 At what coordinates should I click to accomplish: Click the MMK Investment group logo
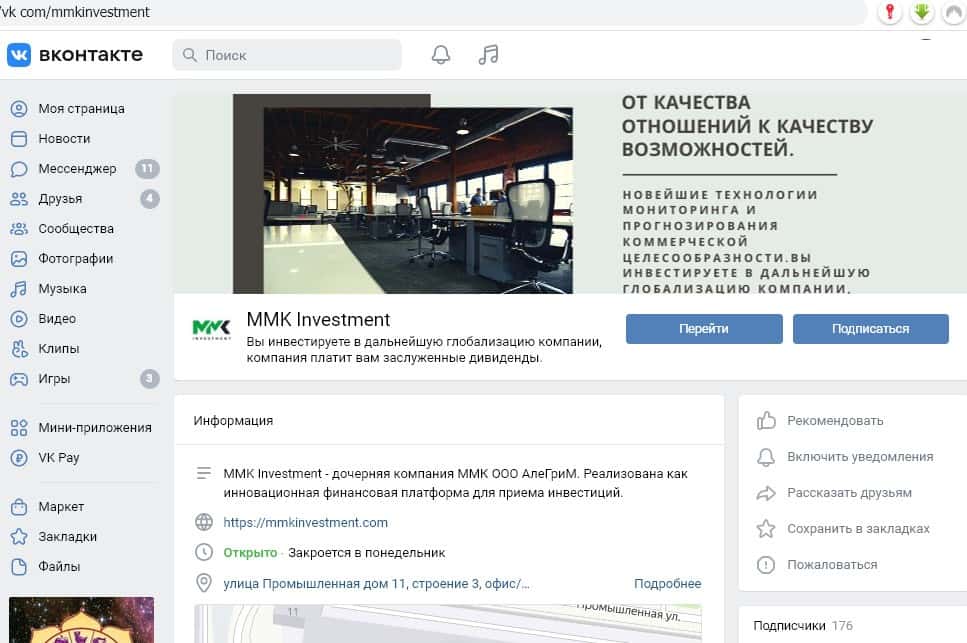212,329
